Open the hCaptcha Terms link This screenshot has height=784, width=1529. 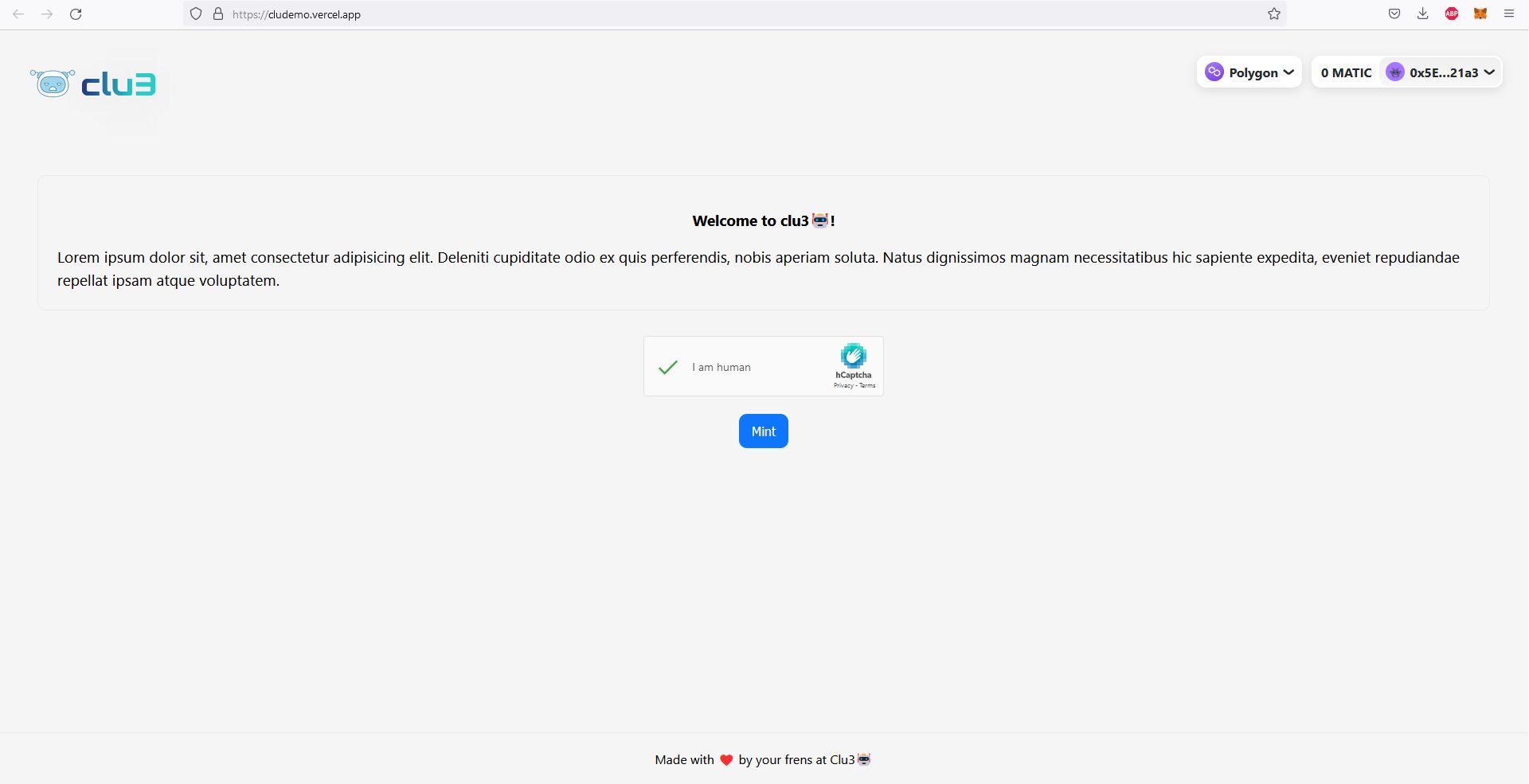coord(867,385)
